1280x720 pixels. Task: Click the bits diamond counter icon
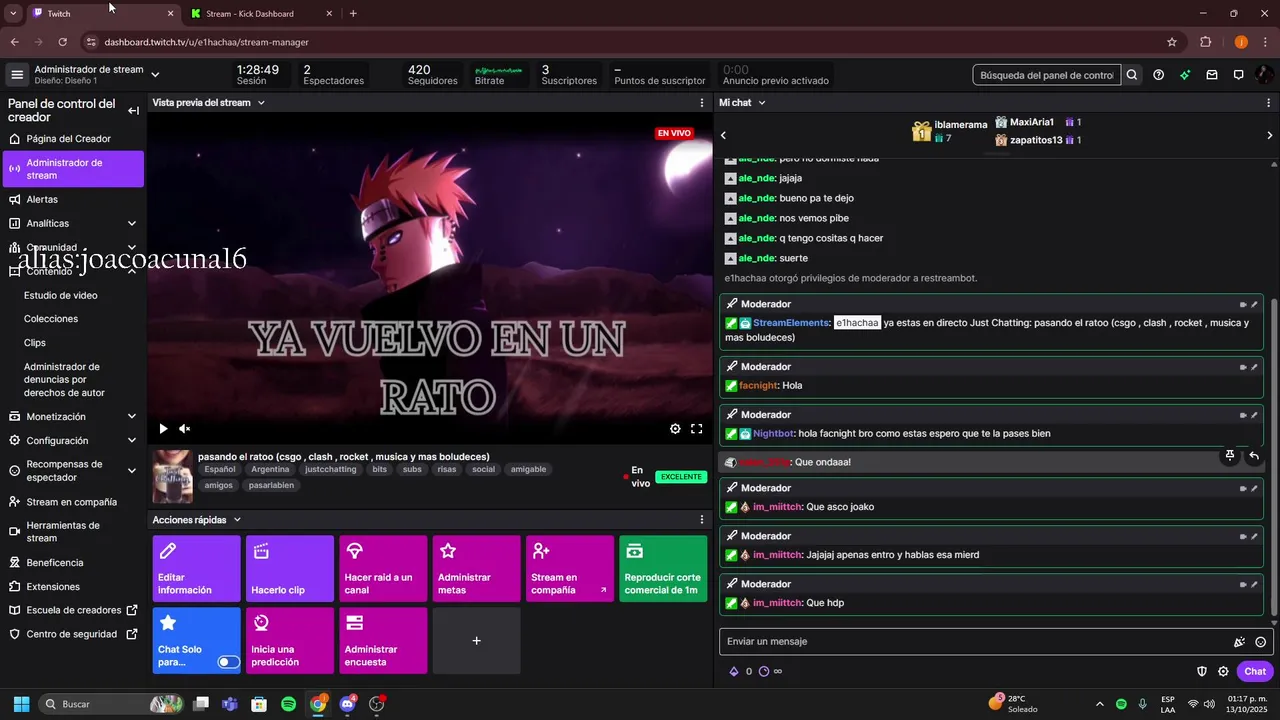pos(734,672)
